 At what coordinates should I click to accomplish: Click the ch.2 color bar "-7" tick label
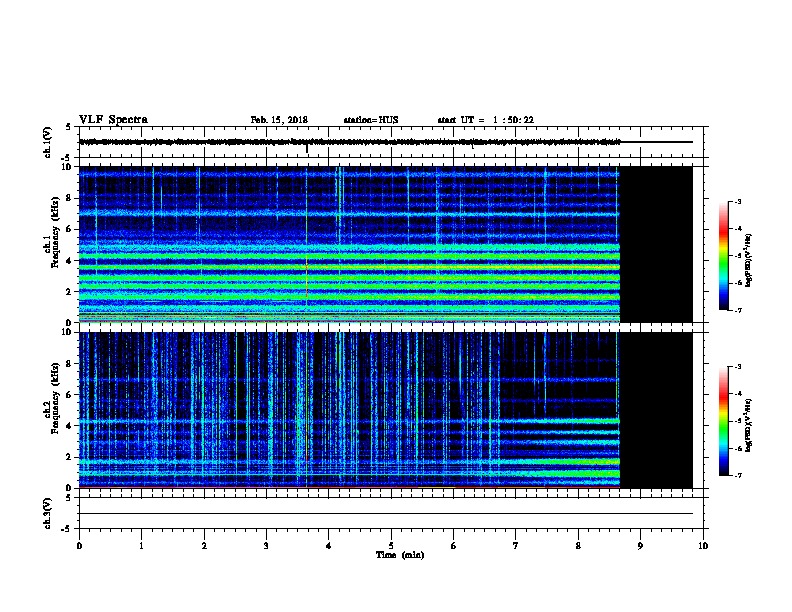click(737, 476)
